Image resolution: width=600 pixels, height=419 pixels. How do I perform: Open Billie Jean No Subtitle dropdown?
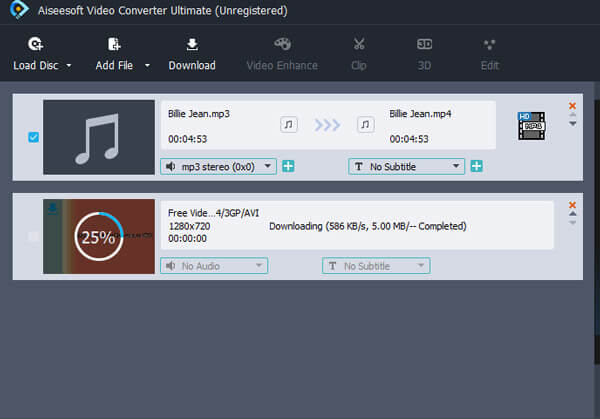pyautogui.click(x=406, y=166)
